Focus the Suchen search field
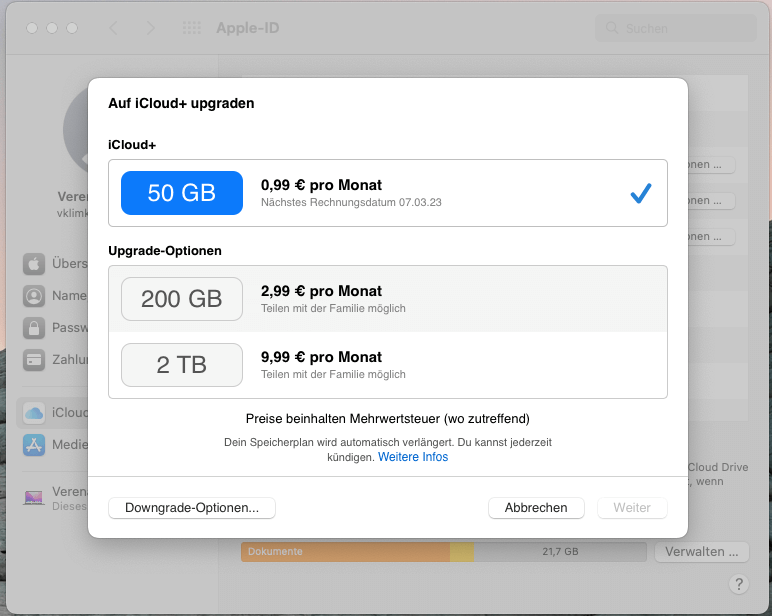The width and height of the screenshot is (772, 616). (x=676, y=28)
